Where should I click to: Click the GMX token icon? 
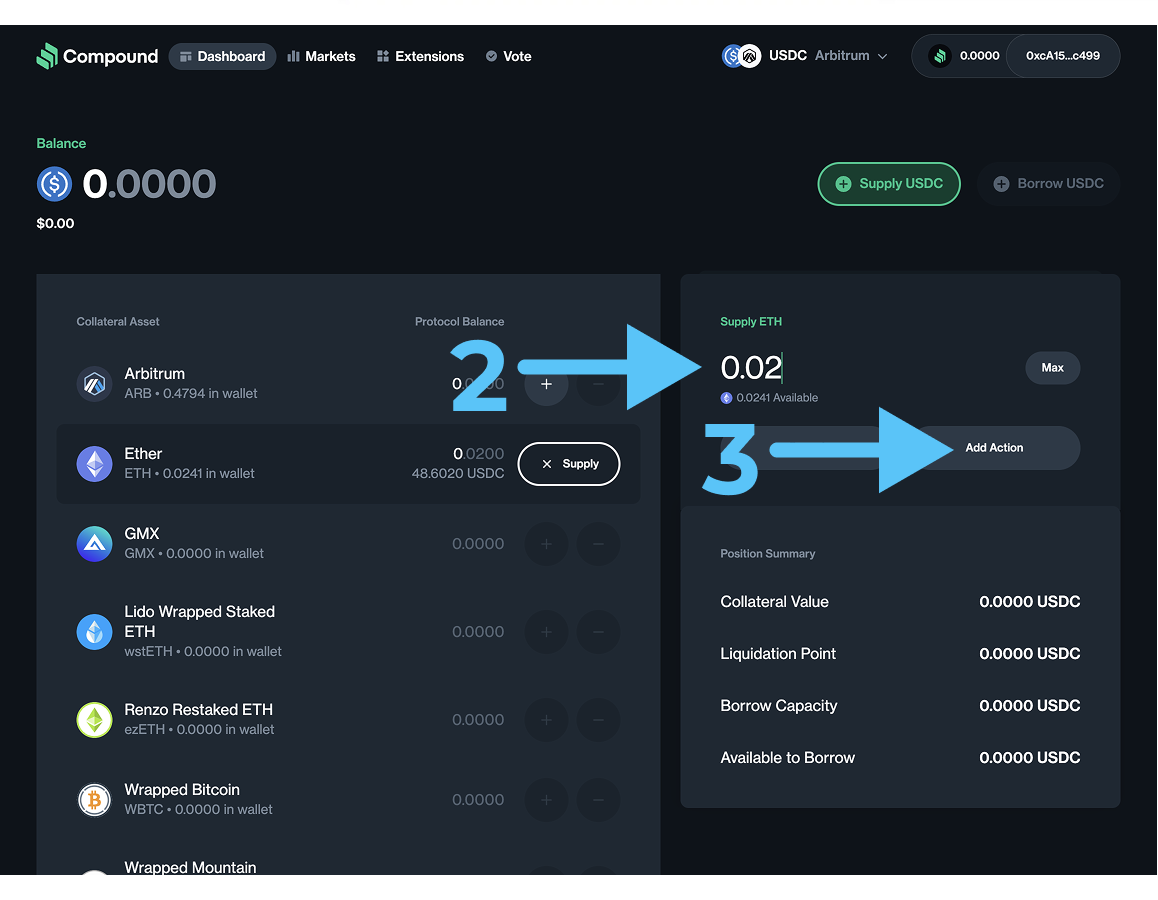click(x=95, y=543)
